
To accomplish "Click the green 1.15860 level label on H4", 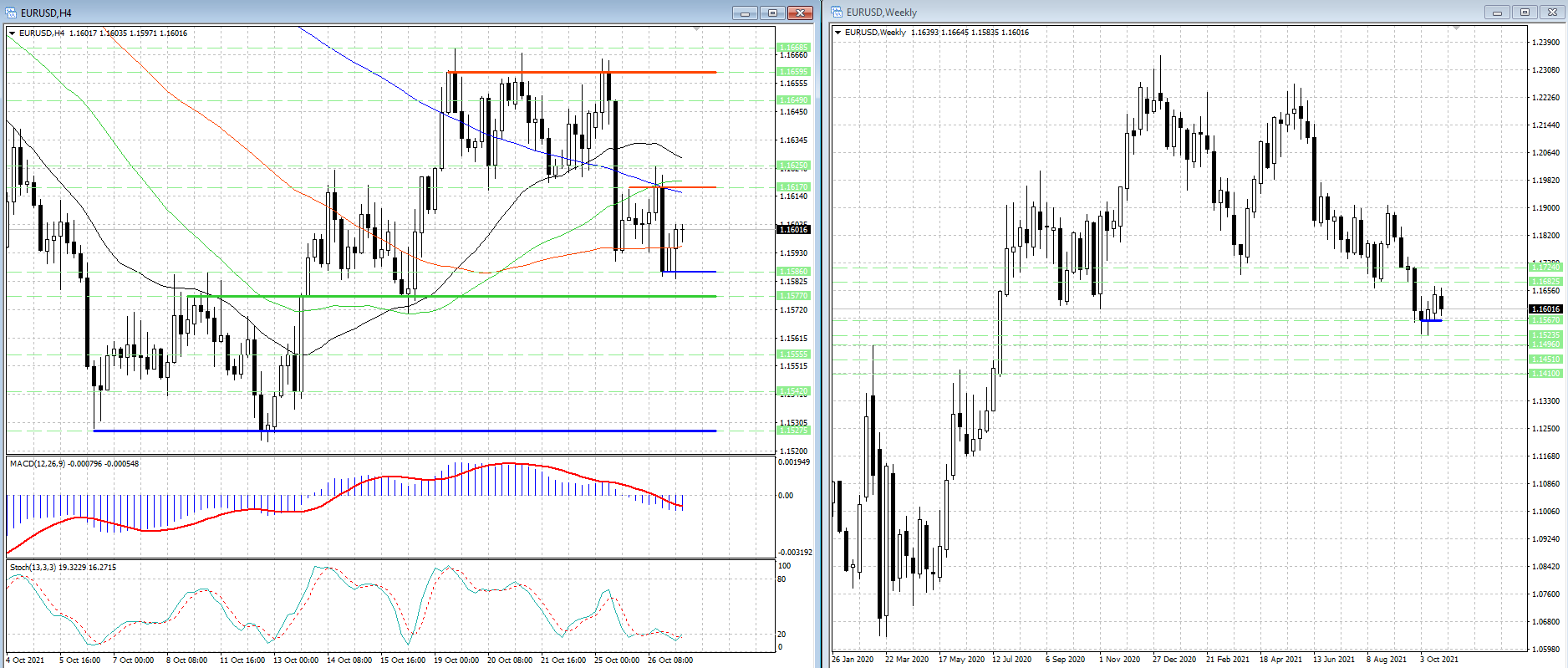I will (x=793, y=272).
